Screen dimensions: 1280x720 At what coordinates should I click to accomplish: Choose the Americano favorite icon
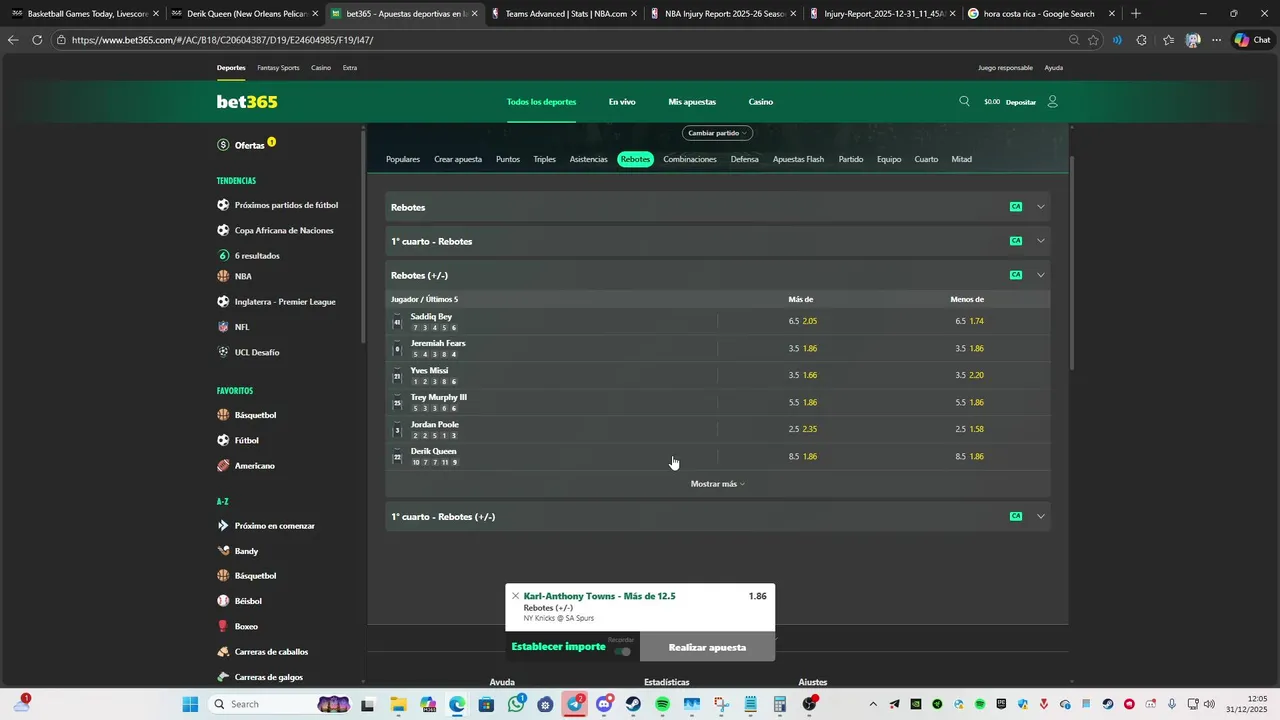[x=223, y=466]
